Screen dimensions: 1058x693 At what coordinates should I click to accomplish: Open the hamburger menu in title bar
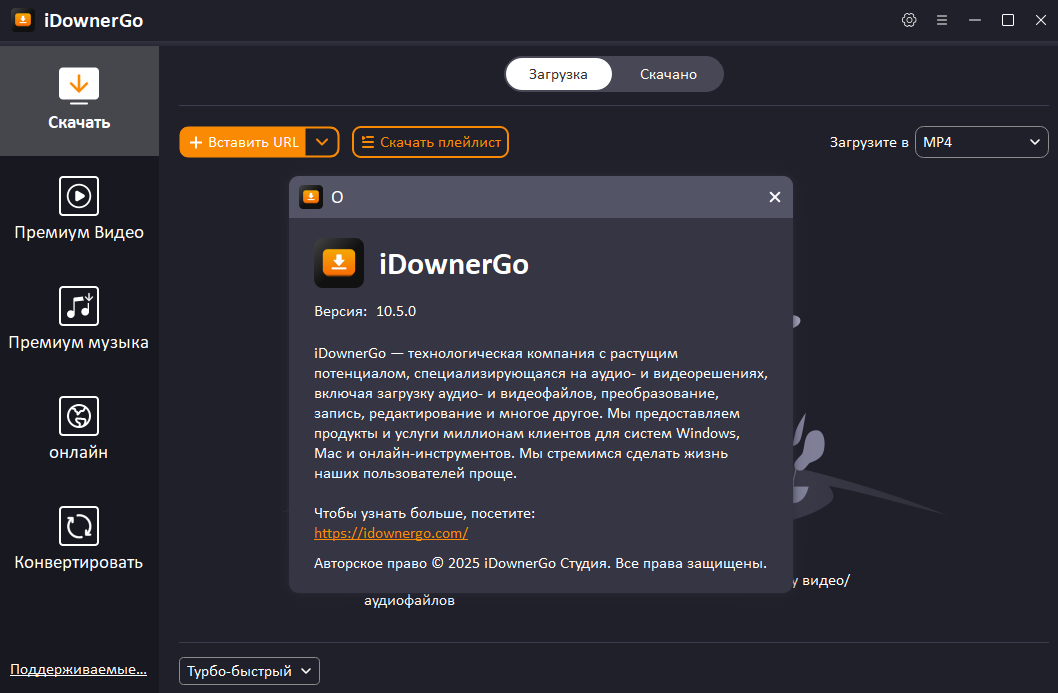pos(942,20)
